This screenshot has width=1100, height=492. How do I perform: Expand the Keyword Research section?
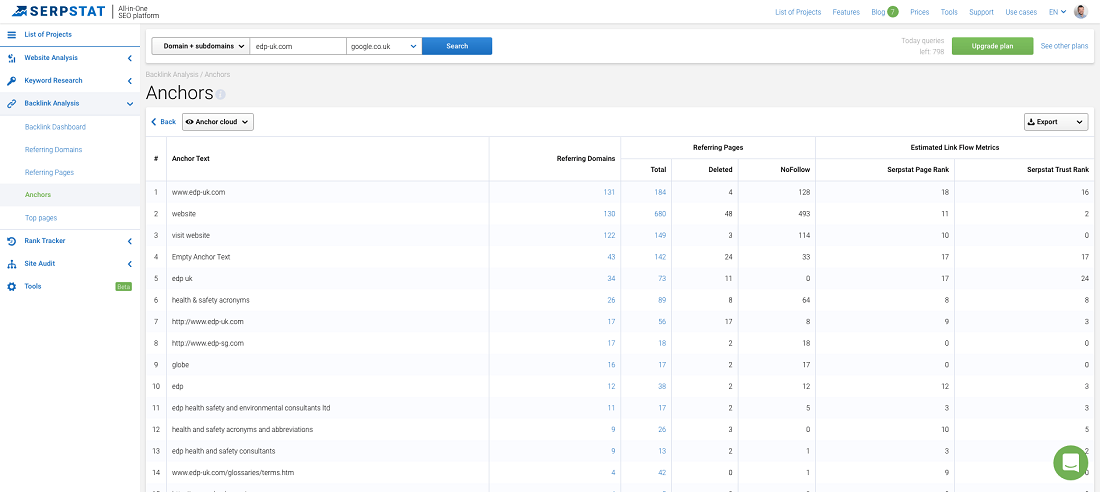[x=130, y=81]
